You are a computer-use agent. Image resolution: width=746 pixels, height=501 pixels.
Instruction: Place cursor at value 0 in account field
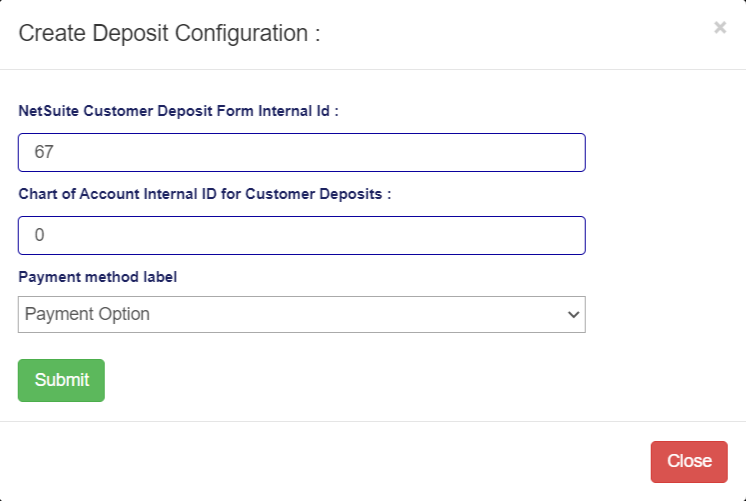(40, 236)
